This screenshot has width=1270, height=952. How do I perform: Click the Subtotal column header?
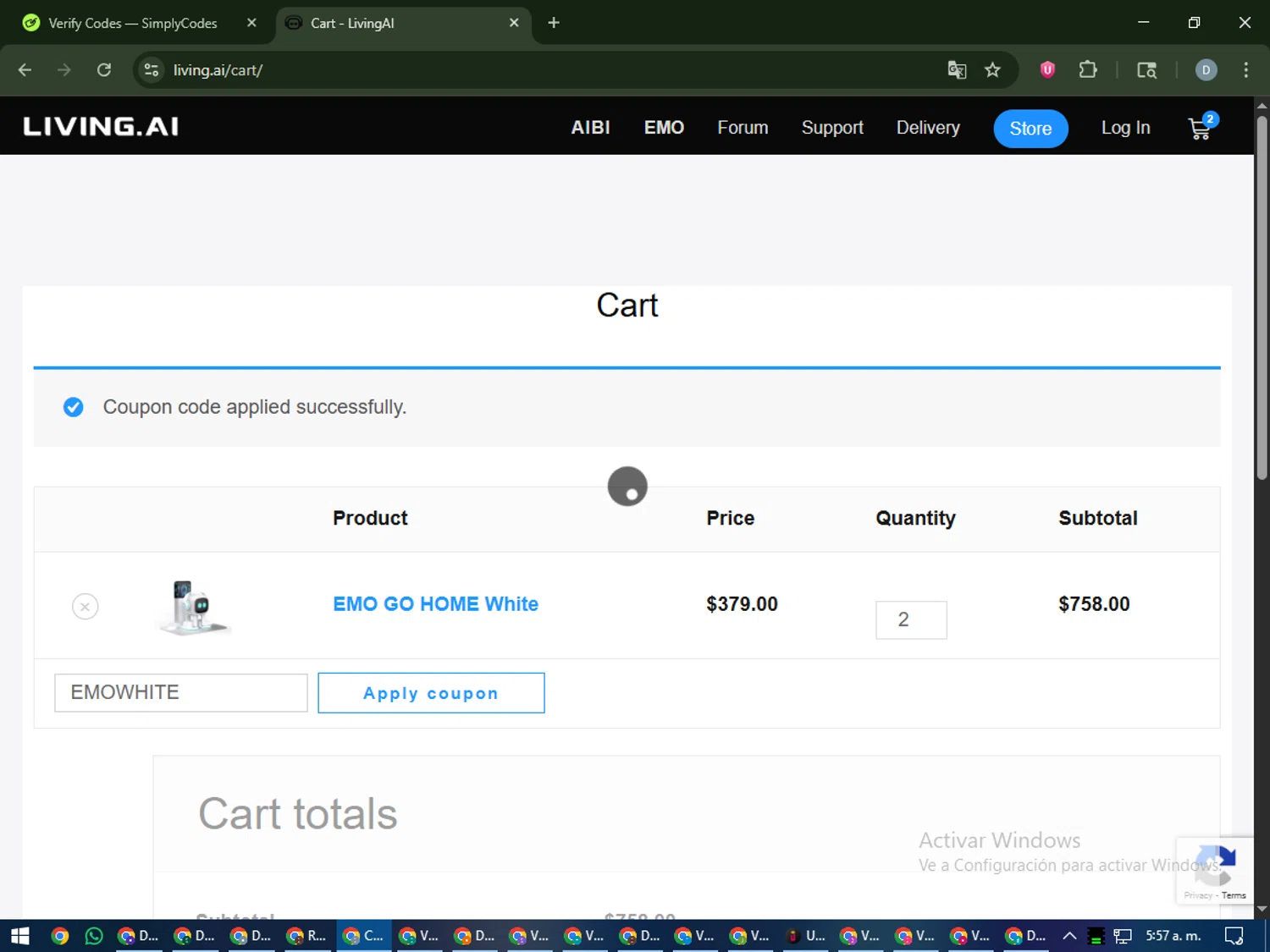click(x=1098, y=518)
